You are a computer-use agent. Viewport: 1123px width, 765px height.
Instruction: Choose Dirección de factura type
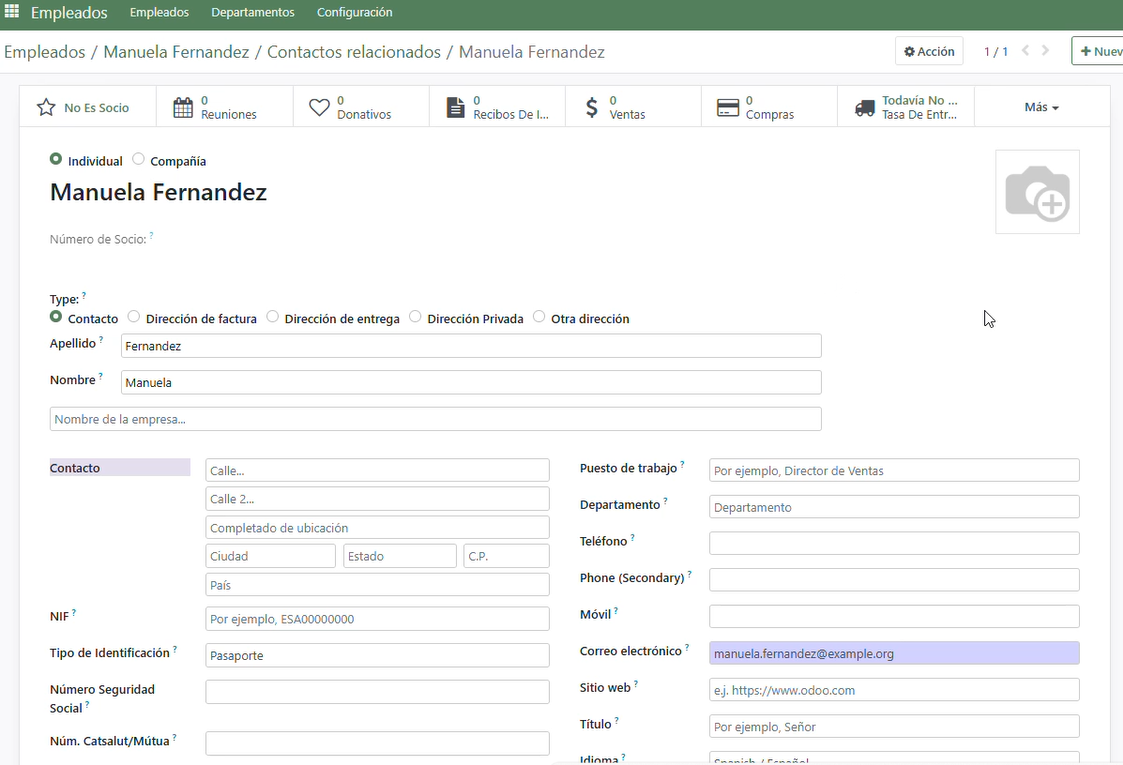pos(134,317)
